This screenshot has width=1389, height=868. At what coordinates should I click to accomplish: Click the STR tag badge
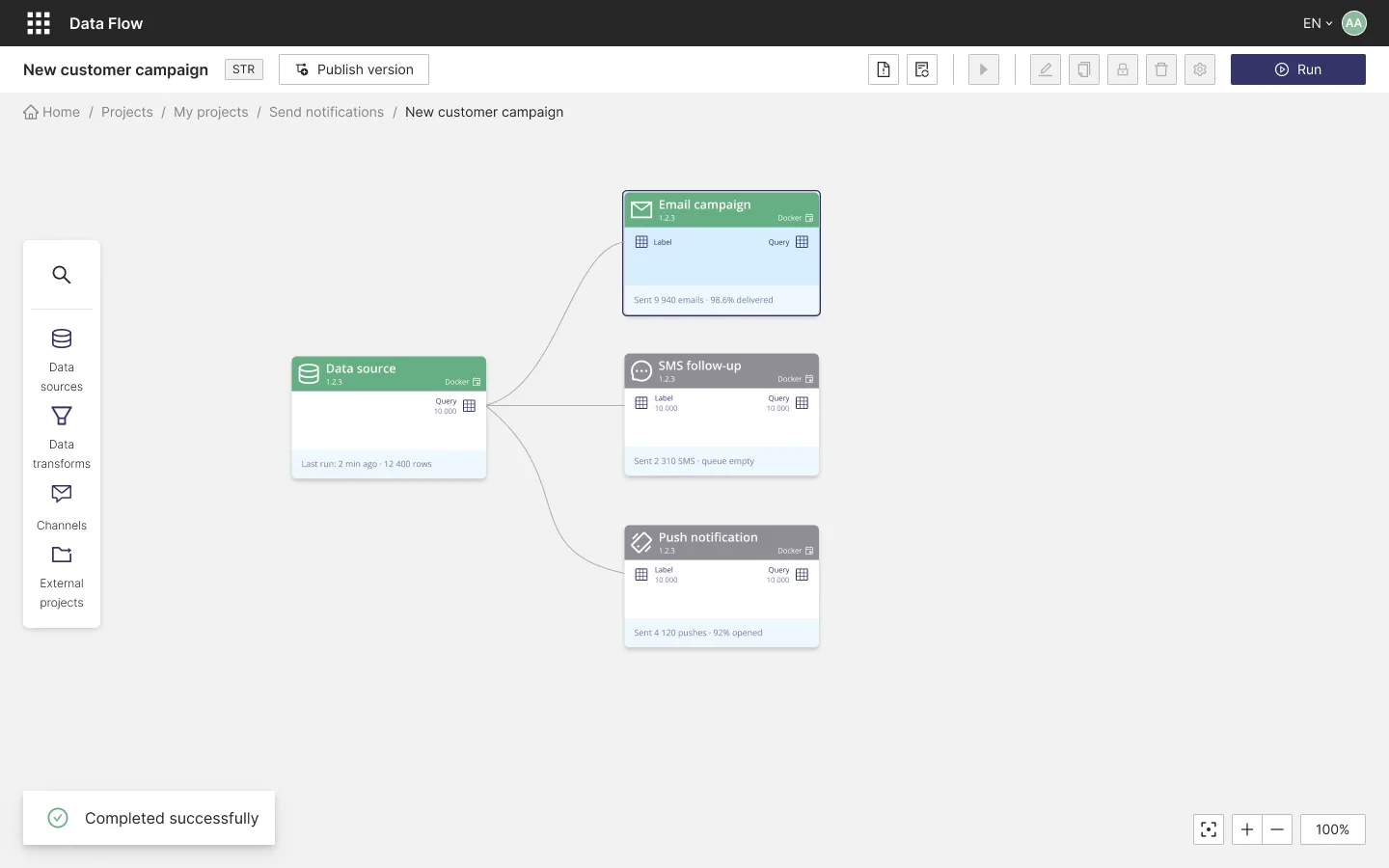(x=244, y=69)
